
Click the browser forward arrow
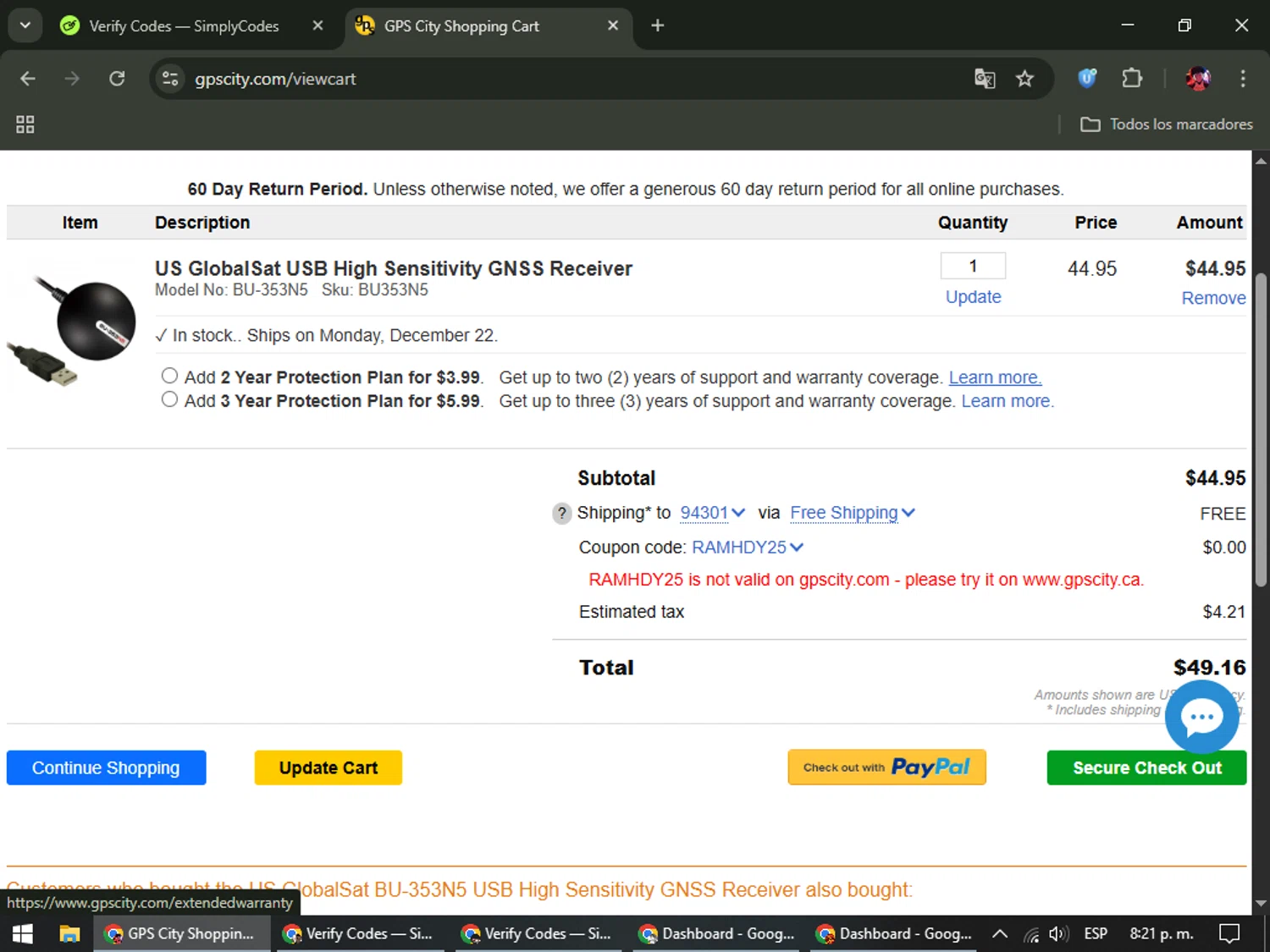point(72,79)
